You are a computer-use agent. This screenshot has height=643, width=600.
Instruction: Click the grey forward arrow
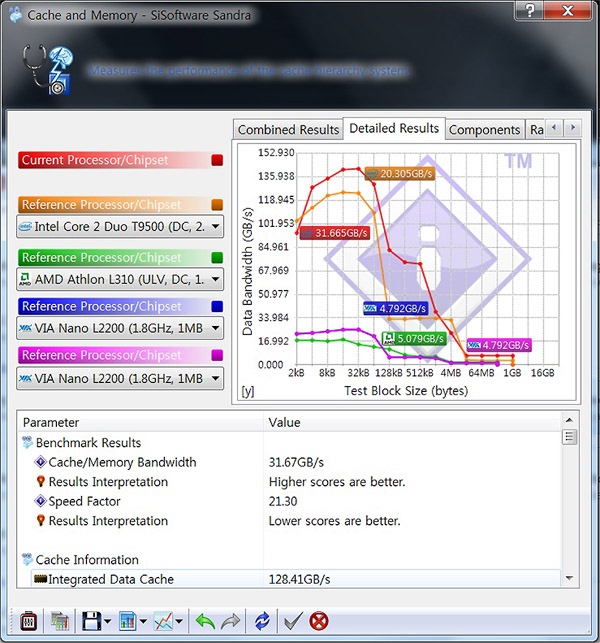click(230, 621)
